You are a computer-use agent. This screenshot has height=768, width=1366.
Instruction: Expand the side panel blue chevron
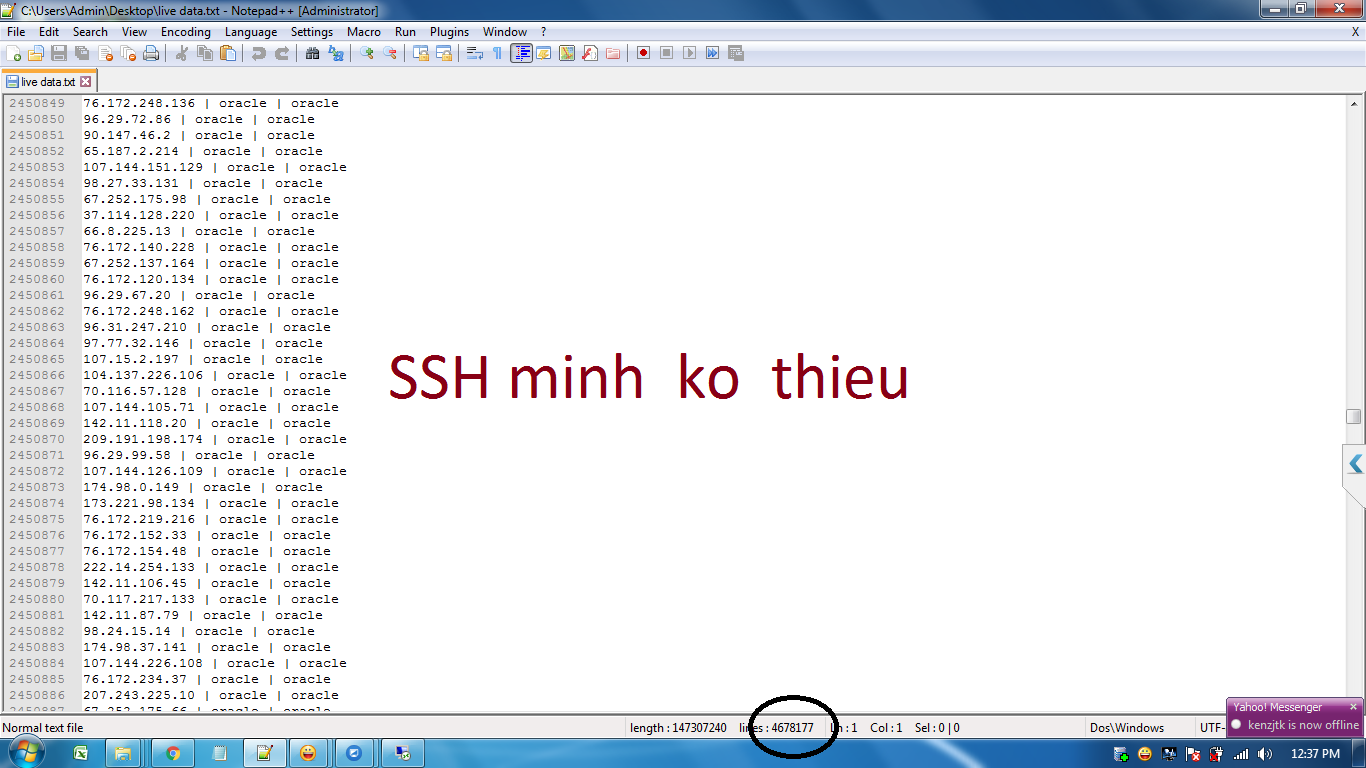(x=1355, y=464)
